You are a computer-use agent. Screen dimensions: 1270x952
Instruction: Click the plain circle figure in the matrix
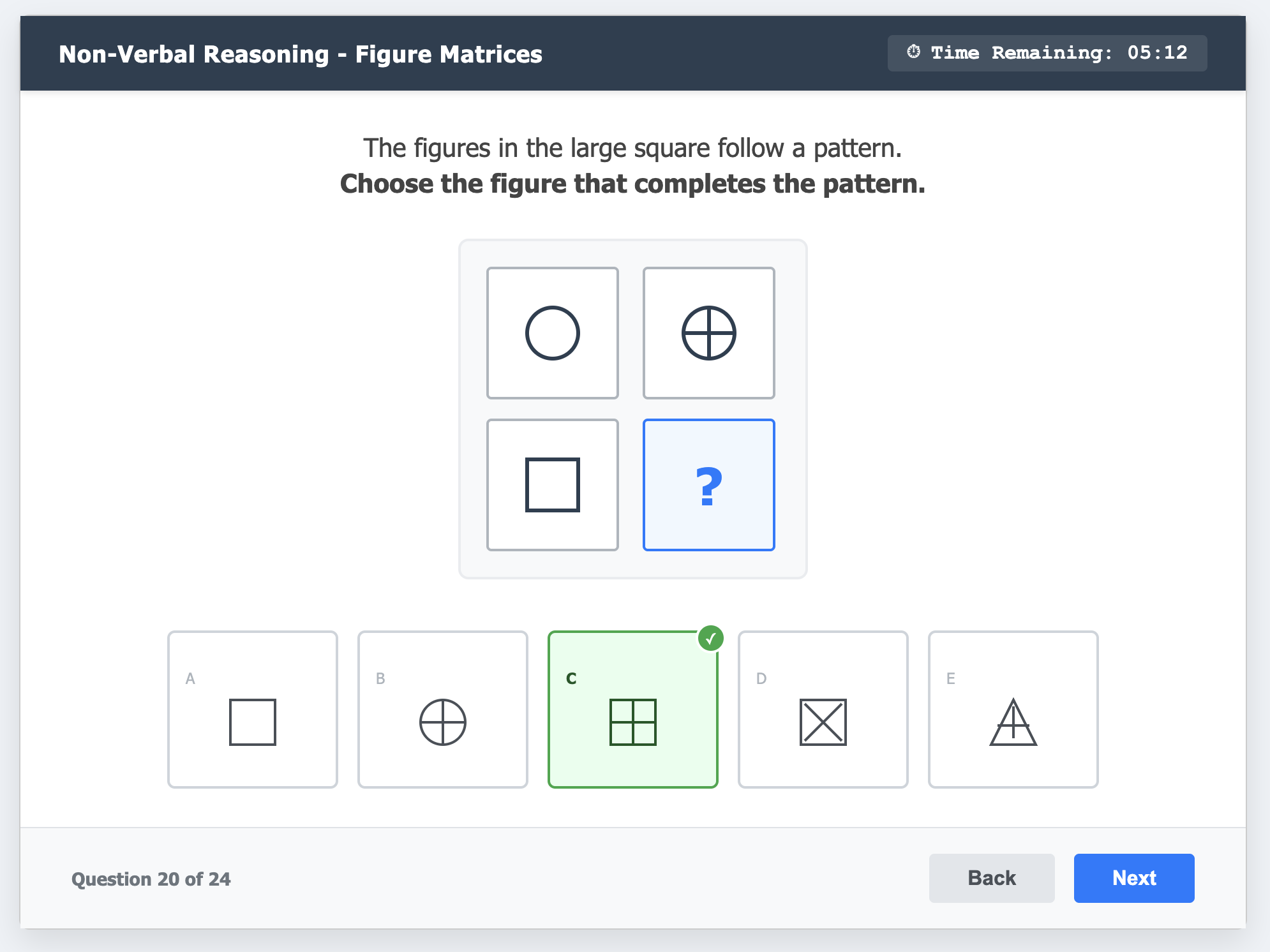tap(553, 333)
